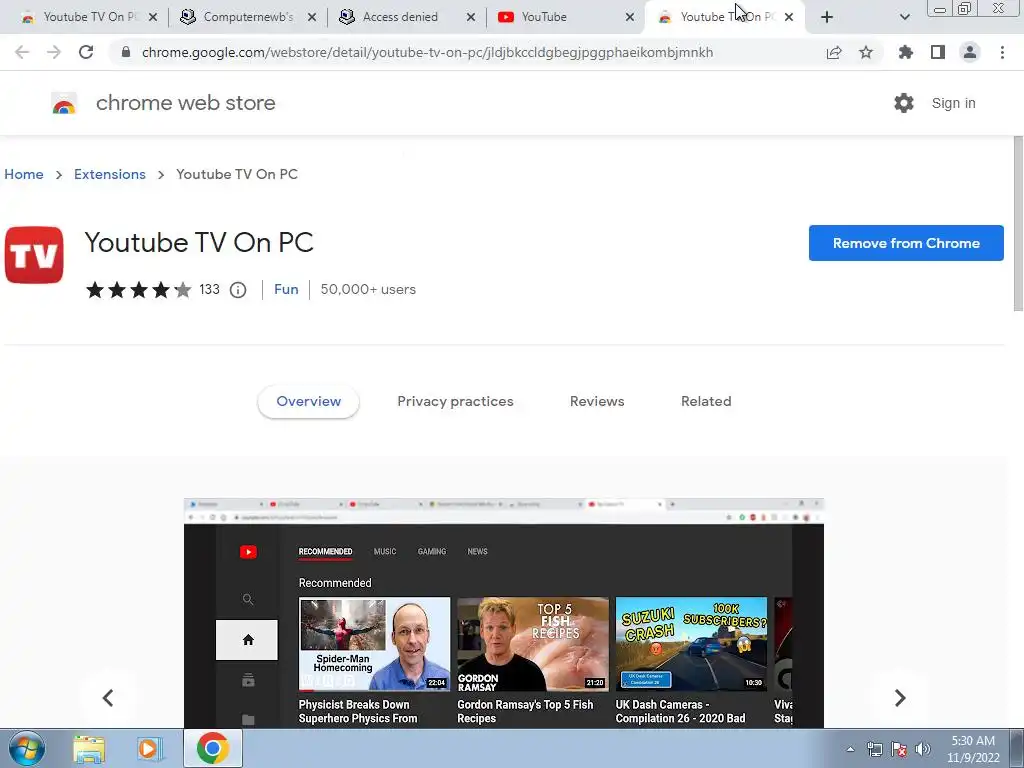This screenshot has height=768, width=1024.
Task: Open the Windows Start button
Action: (x=27, y=748)
